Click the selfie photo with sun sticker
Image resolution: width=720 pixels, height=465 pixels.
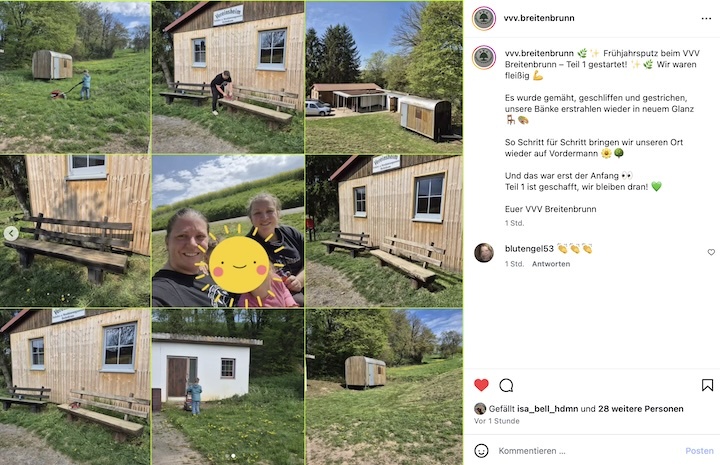(x=228, y=231)
